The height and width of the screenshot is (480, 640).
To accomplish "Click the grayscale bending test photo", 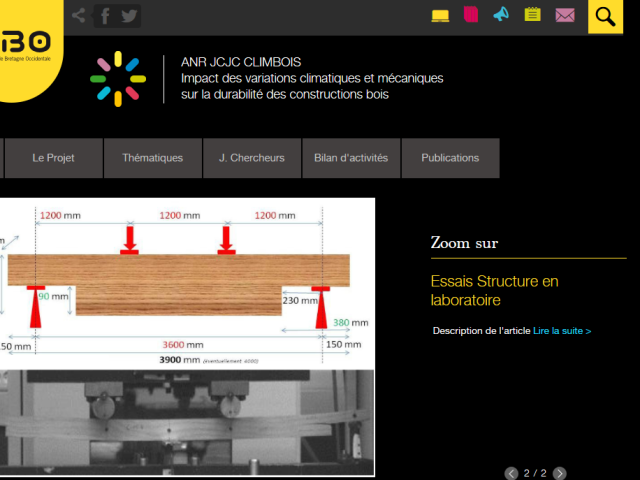I will click(187, 423).
